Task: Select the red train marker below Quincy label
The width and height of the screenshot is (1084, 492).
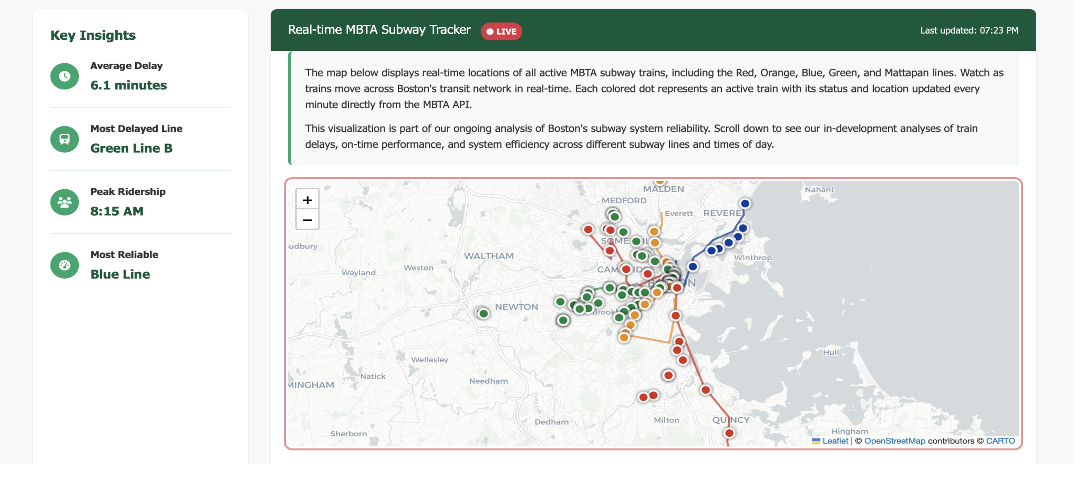Action: pyautogui.click(x=729, y=433)
